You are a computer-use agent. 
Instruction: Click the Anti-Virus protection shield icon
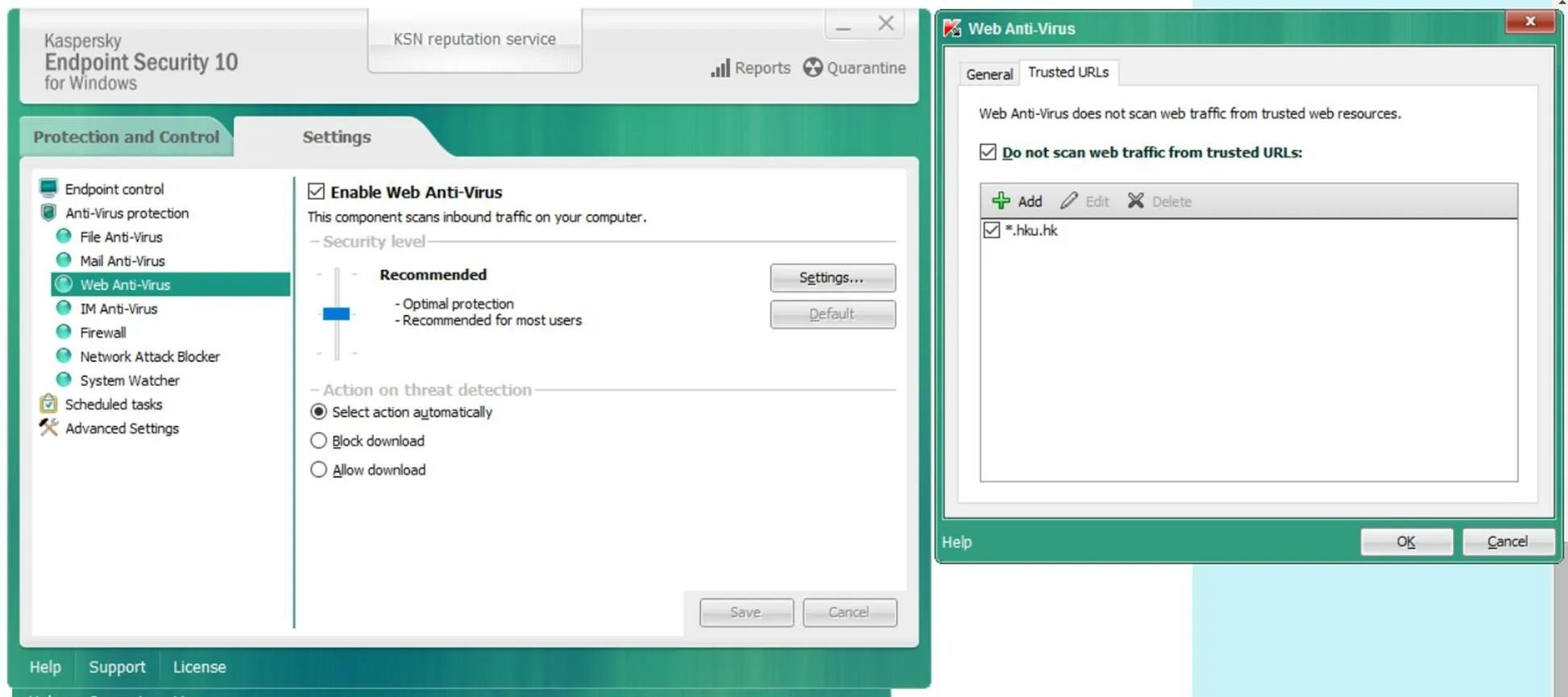(48, 213)
